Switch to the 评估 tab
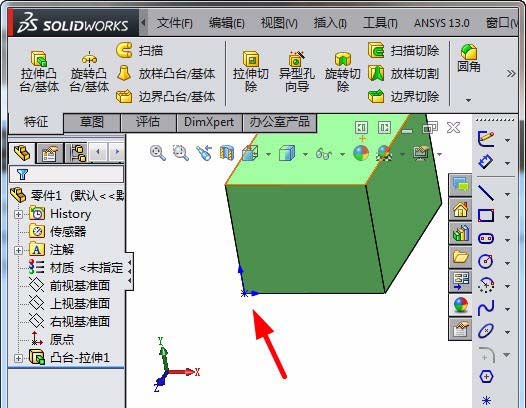 point(148,122)
